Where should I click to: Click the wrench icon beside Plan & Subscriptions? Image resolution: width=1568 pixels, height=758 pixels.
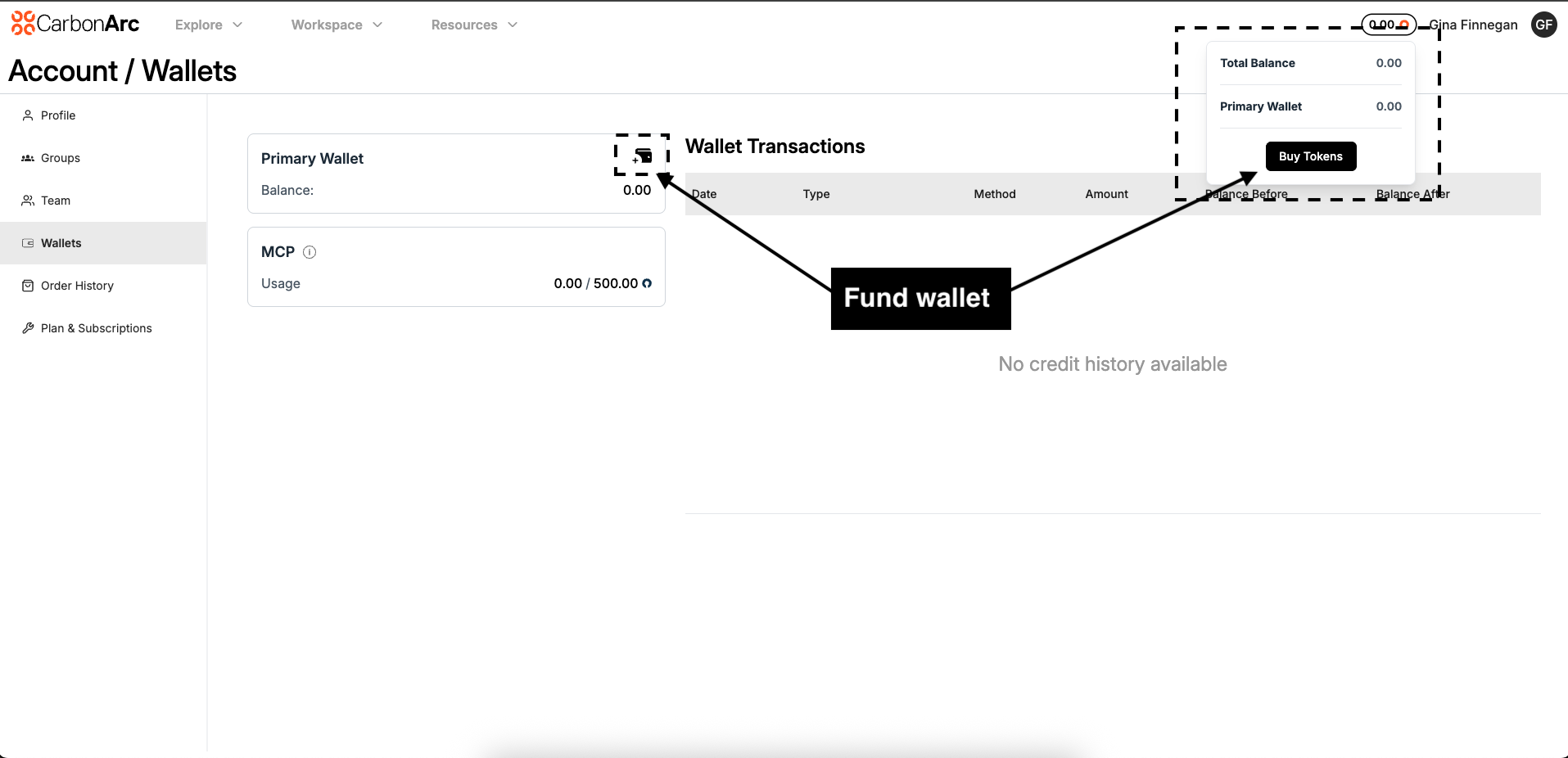[x=27, y=327]
